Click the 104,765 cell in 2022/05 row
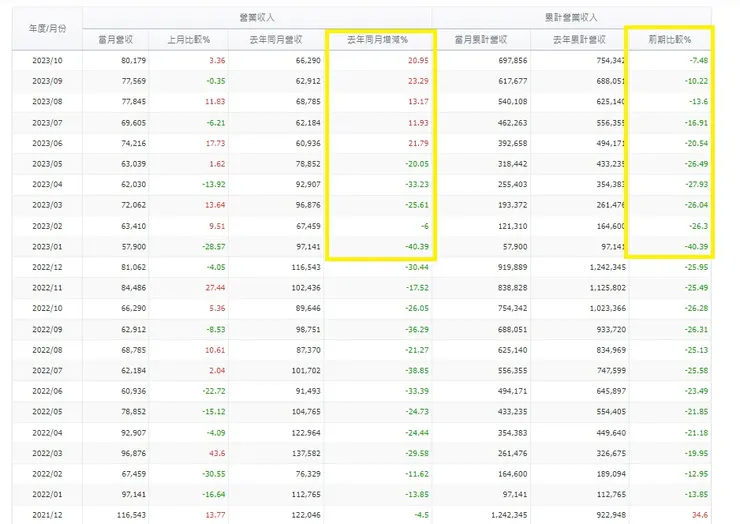This screenshot has height=524, width=740. [306, 412]
